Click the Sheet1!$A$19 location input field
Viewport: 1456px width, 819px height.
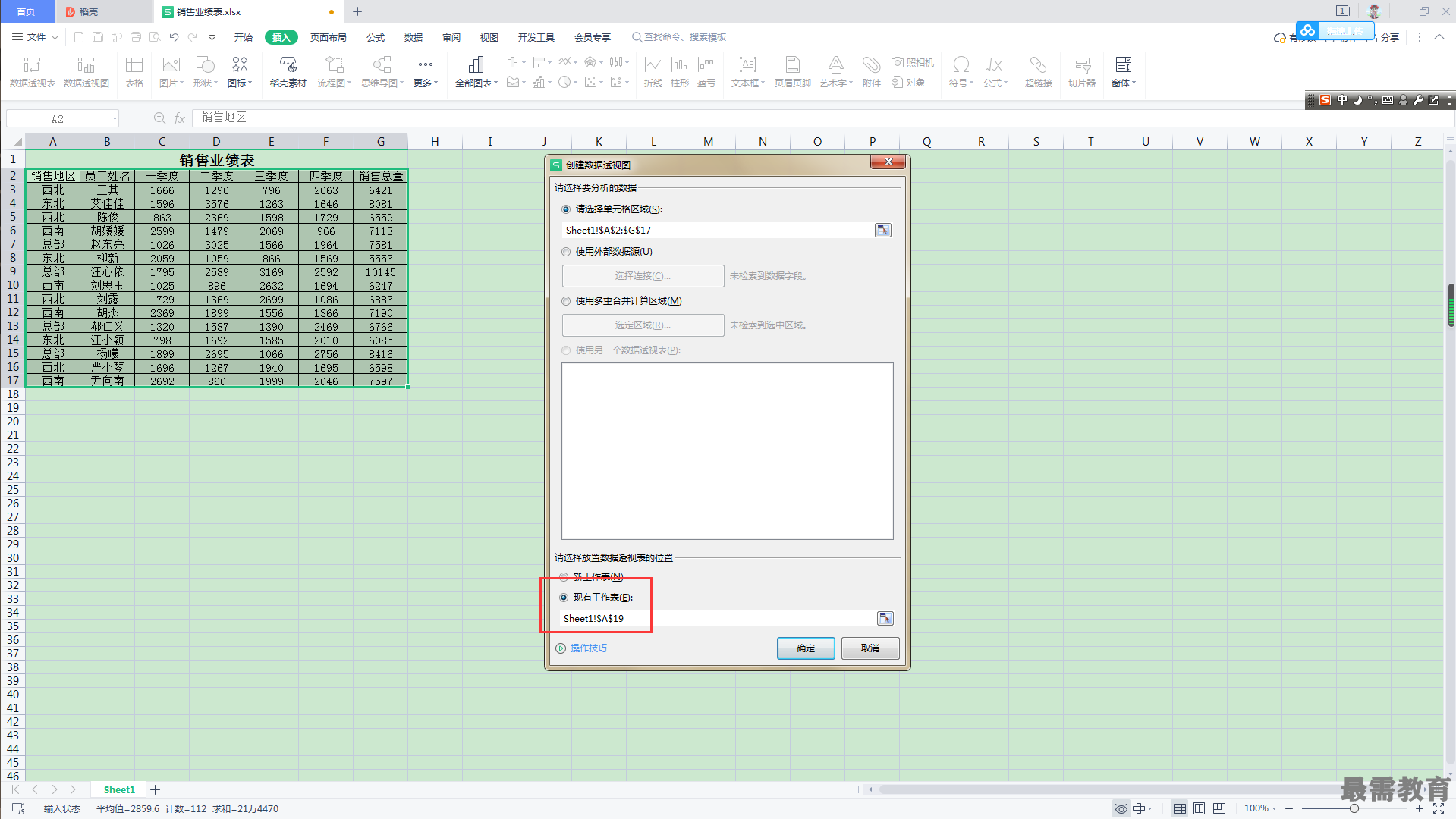click(x=718, y=618)
